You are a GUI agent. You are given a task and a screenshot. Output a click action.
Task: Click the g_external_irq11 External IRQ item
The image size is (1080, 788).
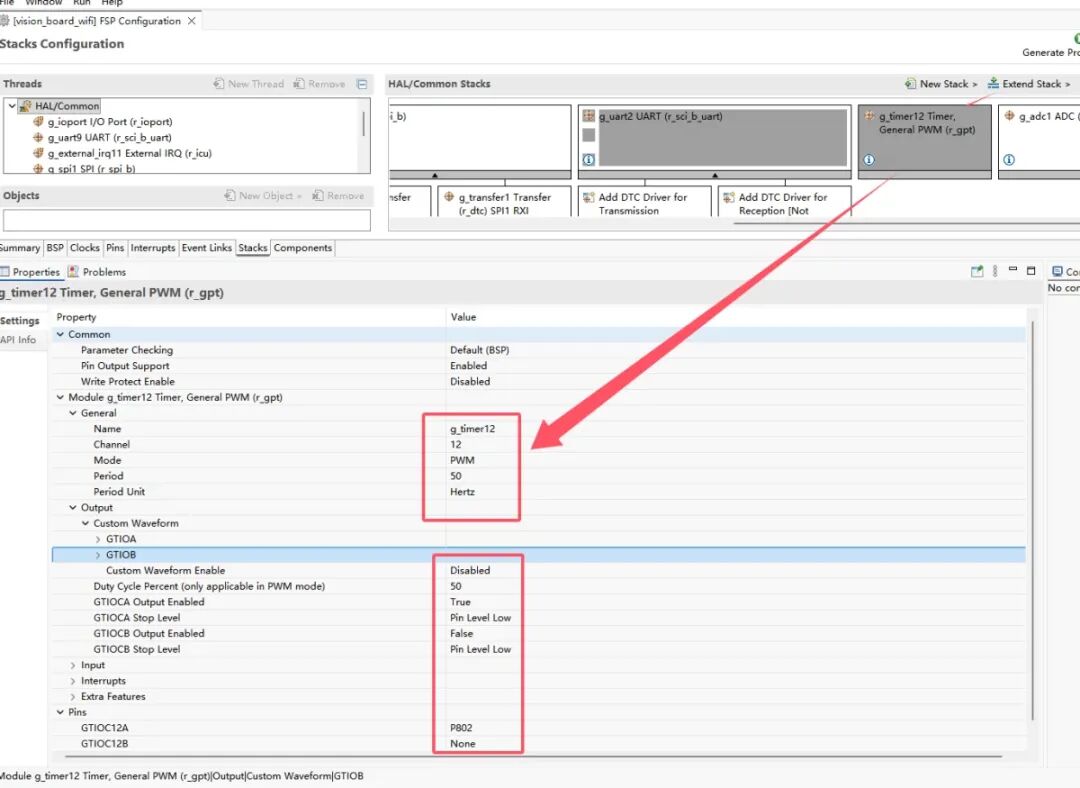pos(128,154)
